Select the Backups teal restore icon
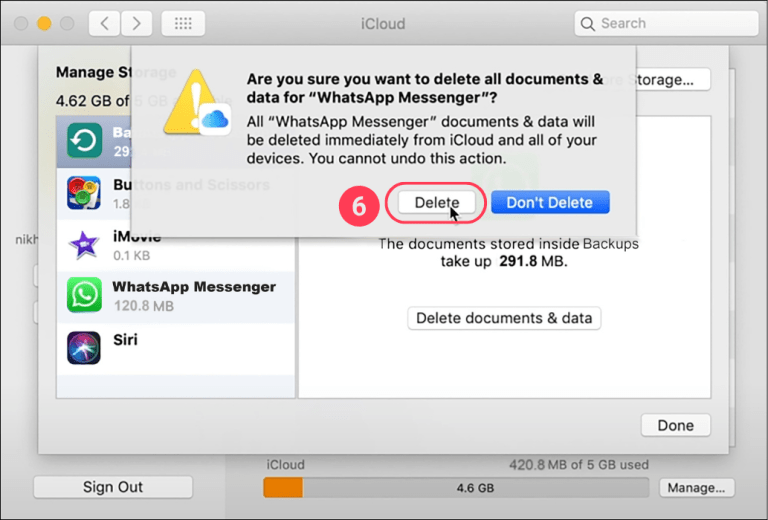 [x=84, y=141]
